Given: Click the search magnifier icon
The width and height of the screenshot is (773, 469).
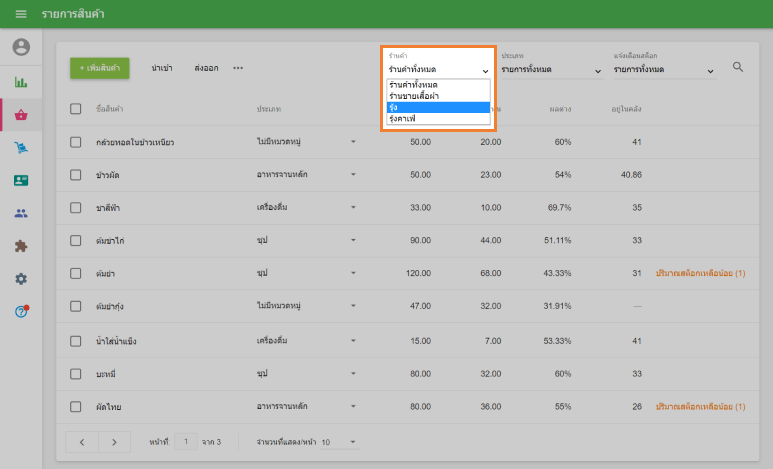Looking at the screenshot, I should click(738, 67).
